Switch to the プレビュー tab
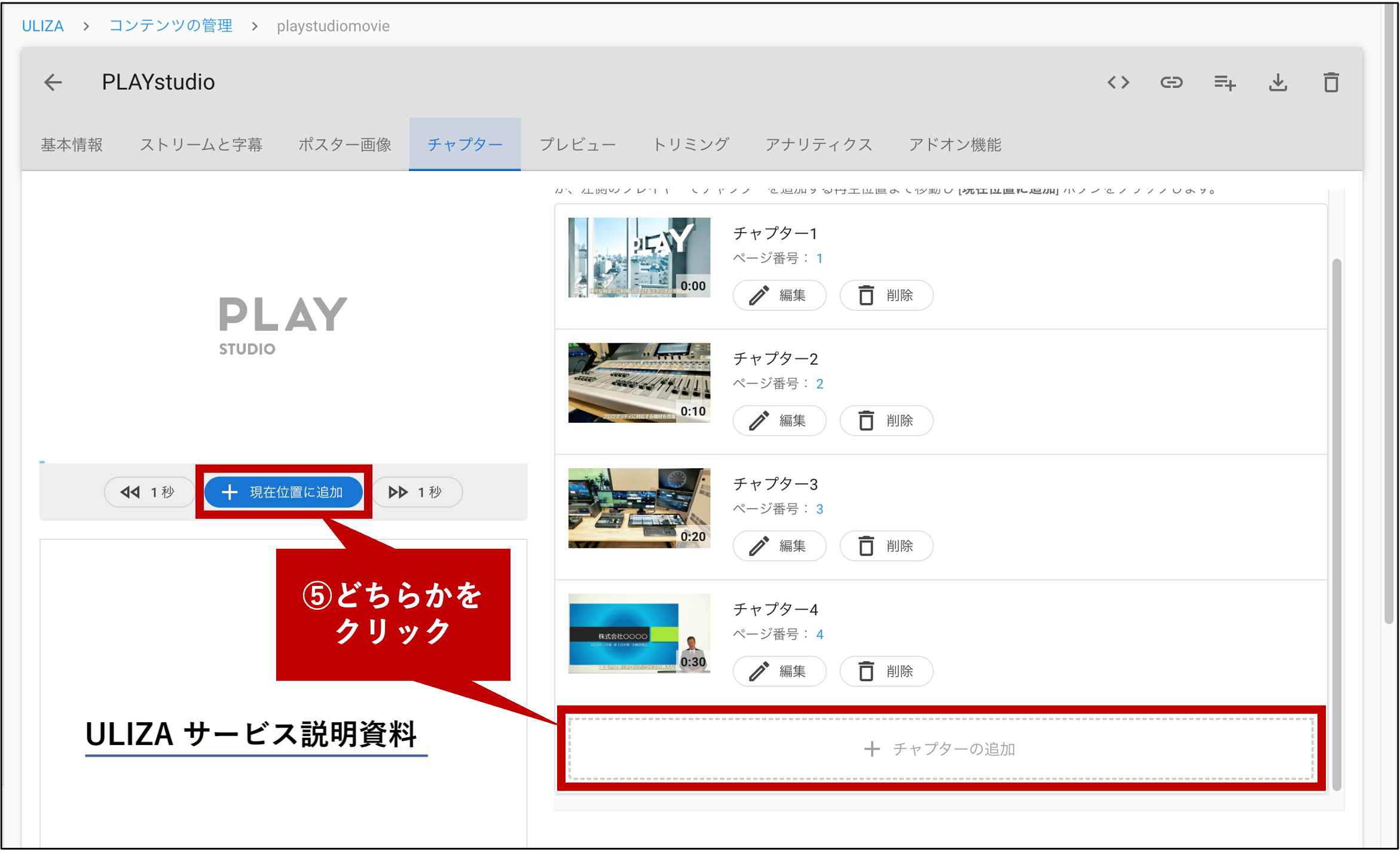 tap(577, 145)
